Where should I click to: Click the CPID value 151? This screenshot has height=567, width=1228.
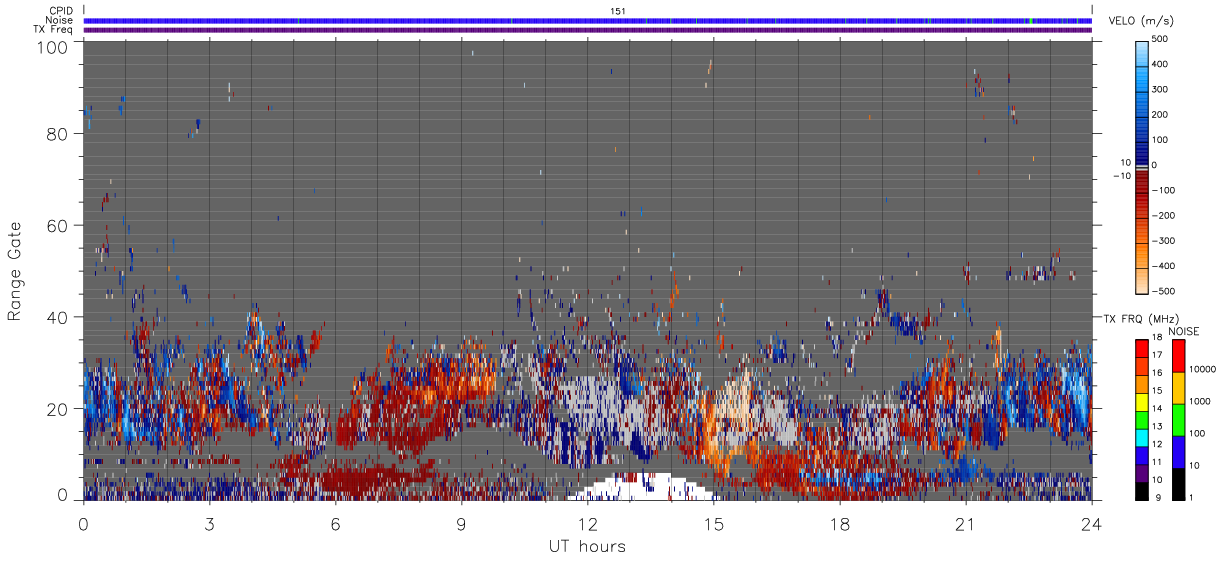618,11
